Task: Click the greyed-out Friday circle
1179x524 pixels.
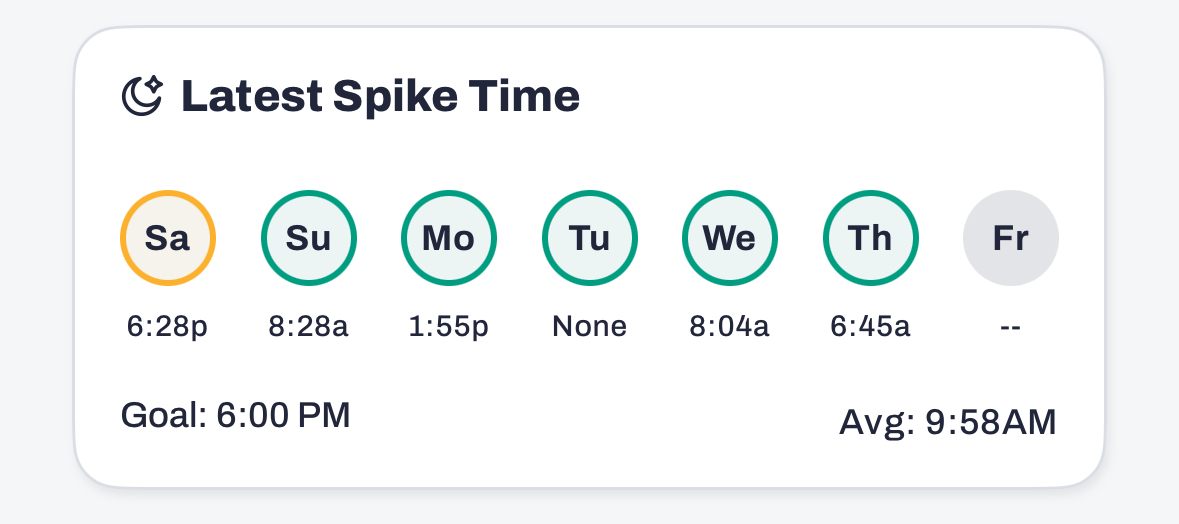Action: pos(1011,238)
